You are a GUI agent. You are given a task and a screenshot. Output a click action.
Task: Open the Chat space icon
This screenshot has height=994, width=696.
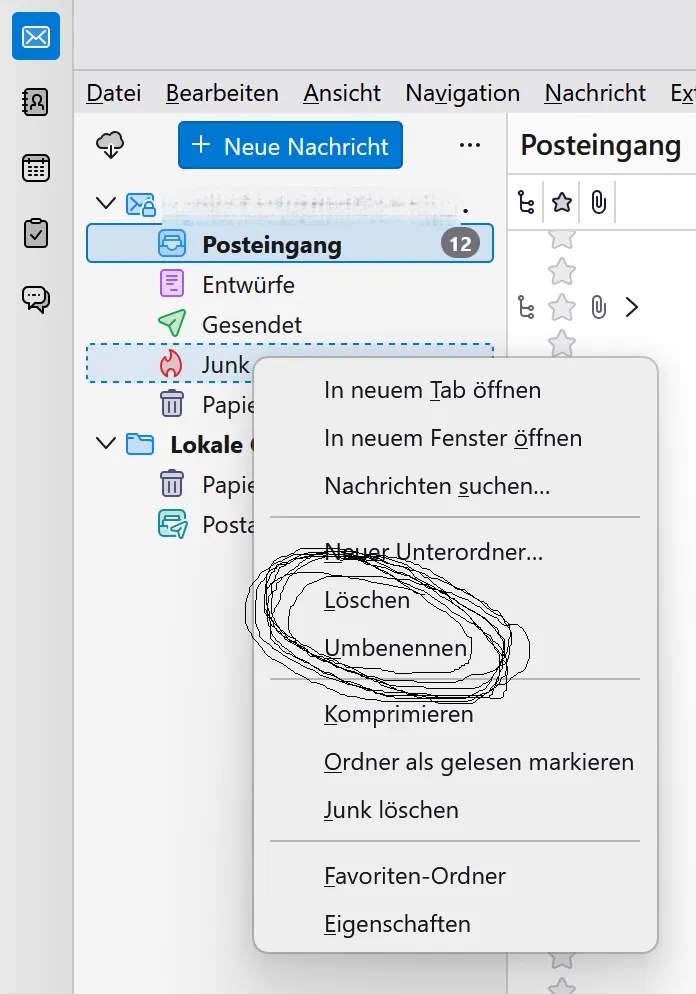35,299
